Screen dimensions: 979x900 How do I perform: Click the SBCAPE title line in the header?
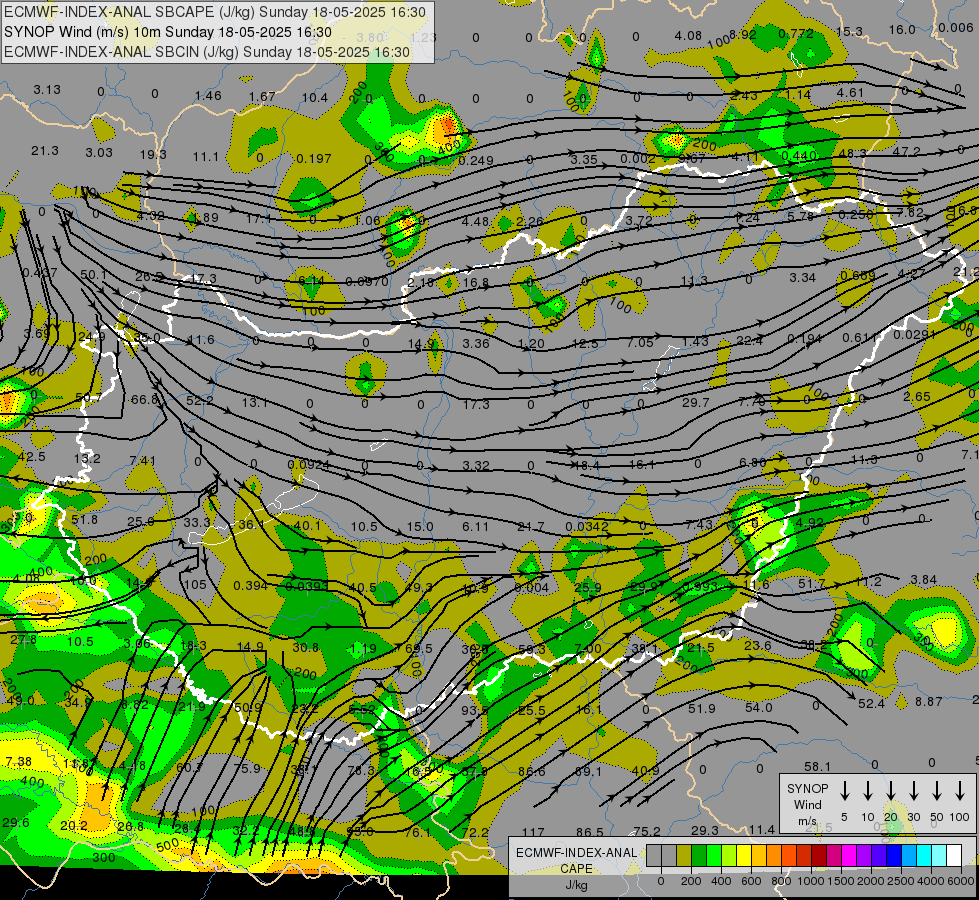tap(215, 12)
